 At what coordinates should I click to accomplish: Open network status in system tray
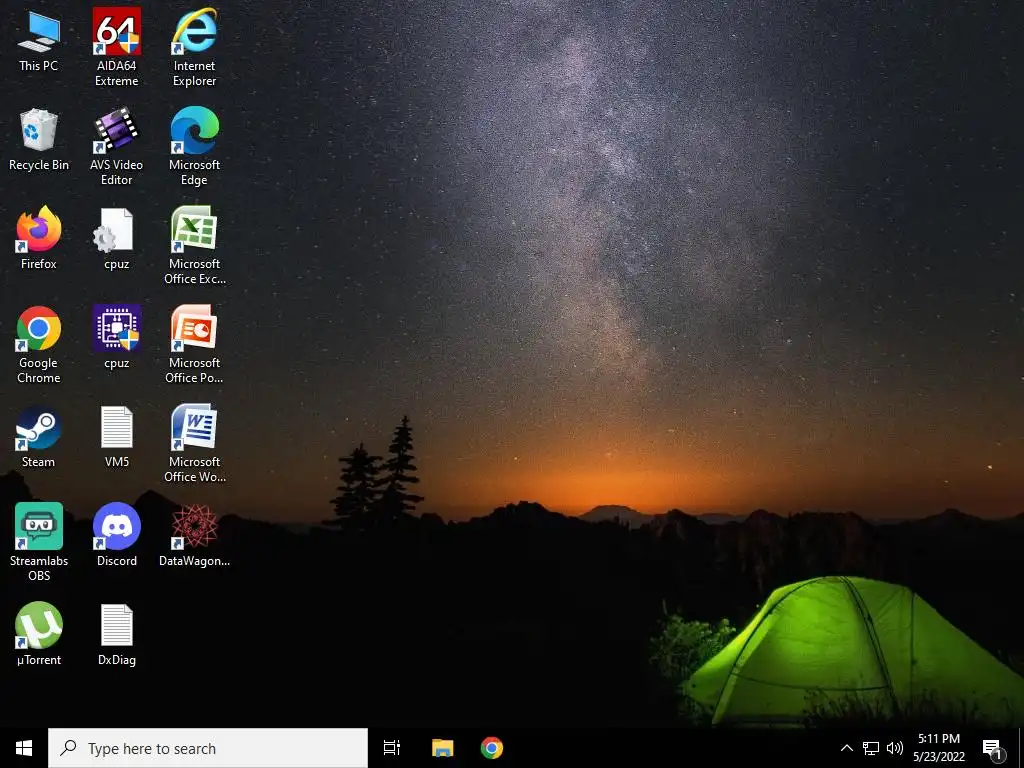[x=871, y=748]
